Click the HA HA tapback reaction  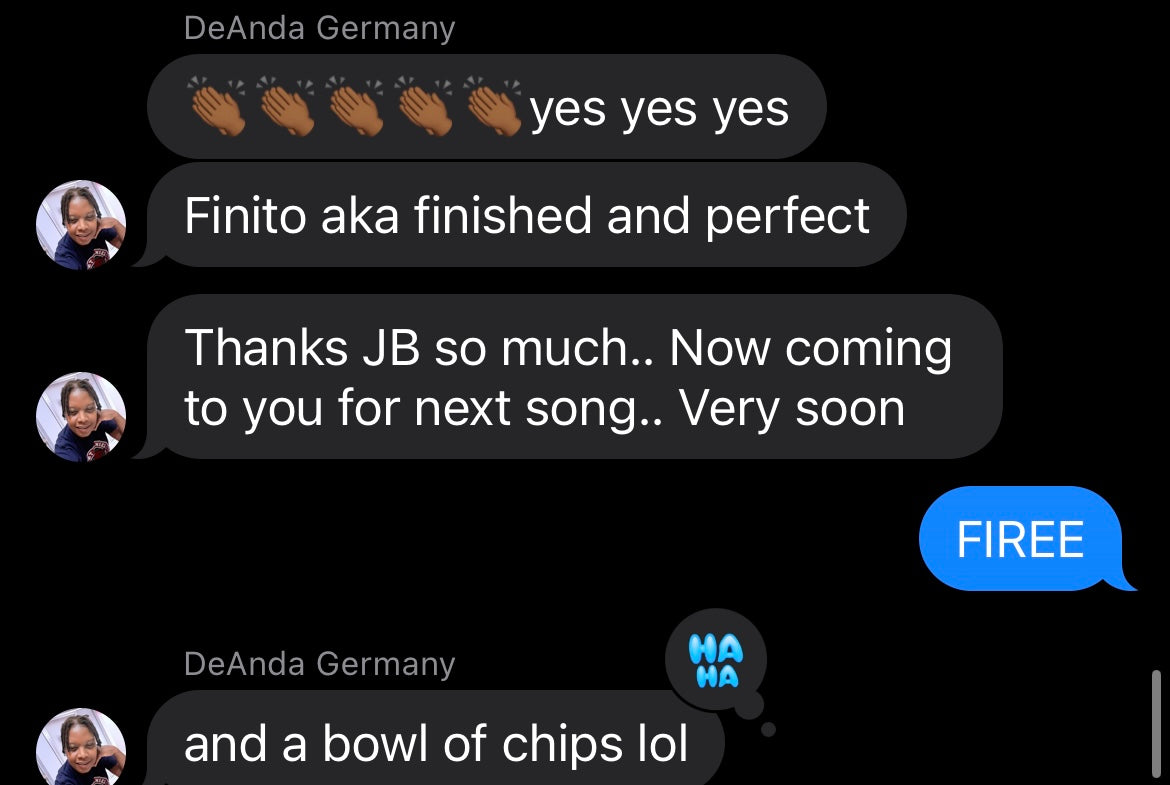click(x=716, y=662)
